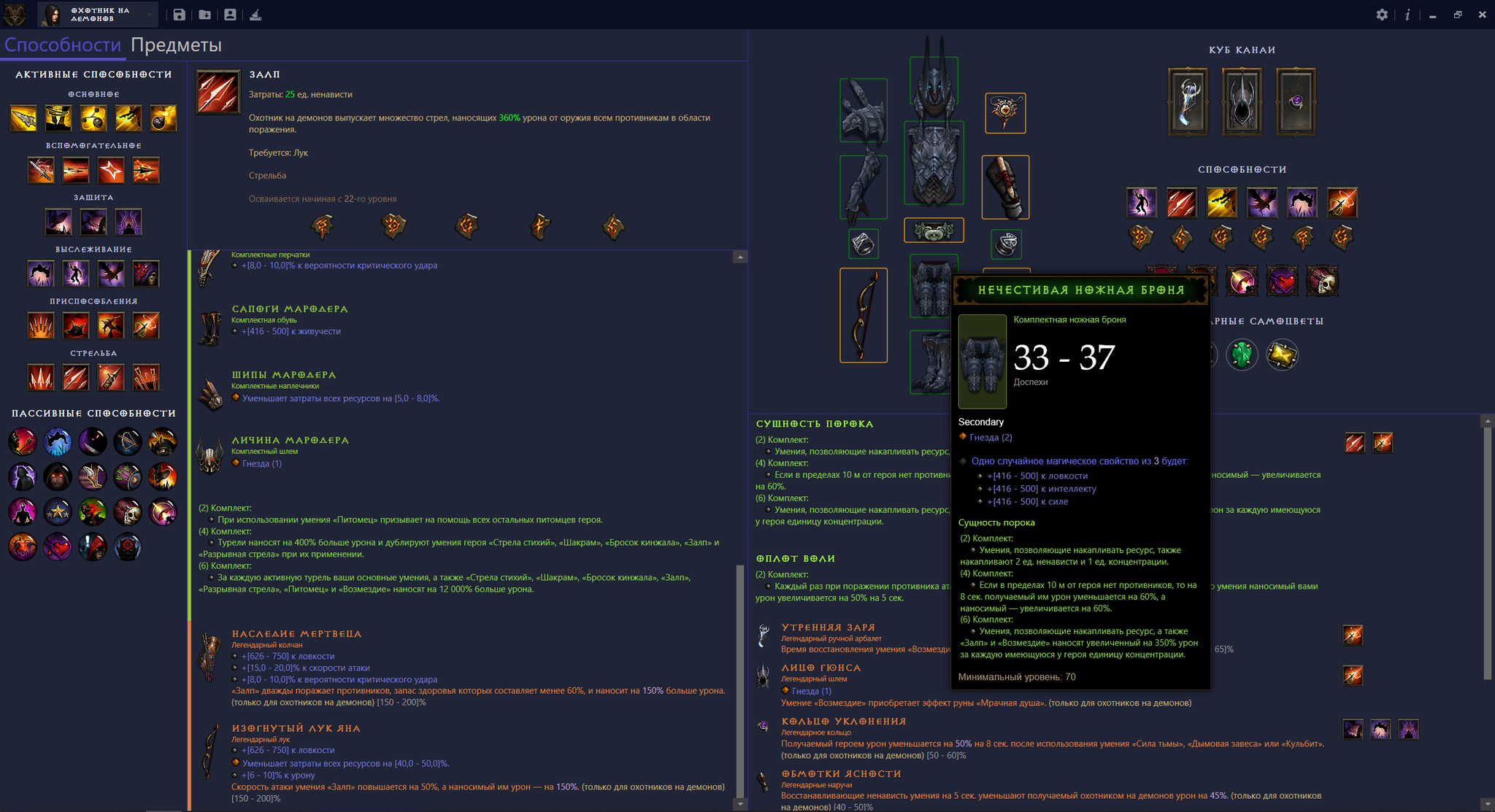Select the dagger skill under Вспомогательное
1495x812 pixels.
41,170
